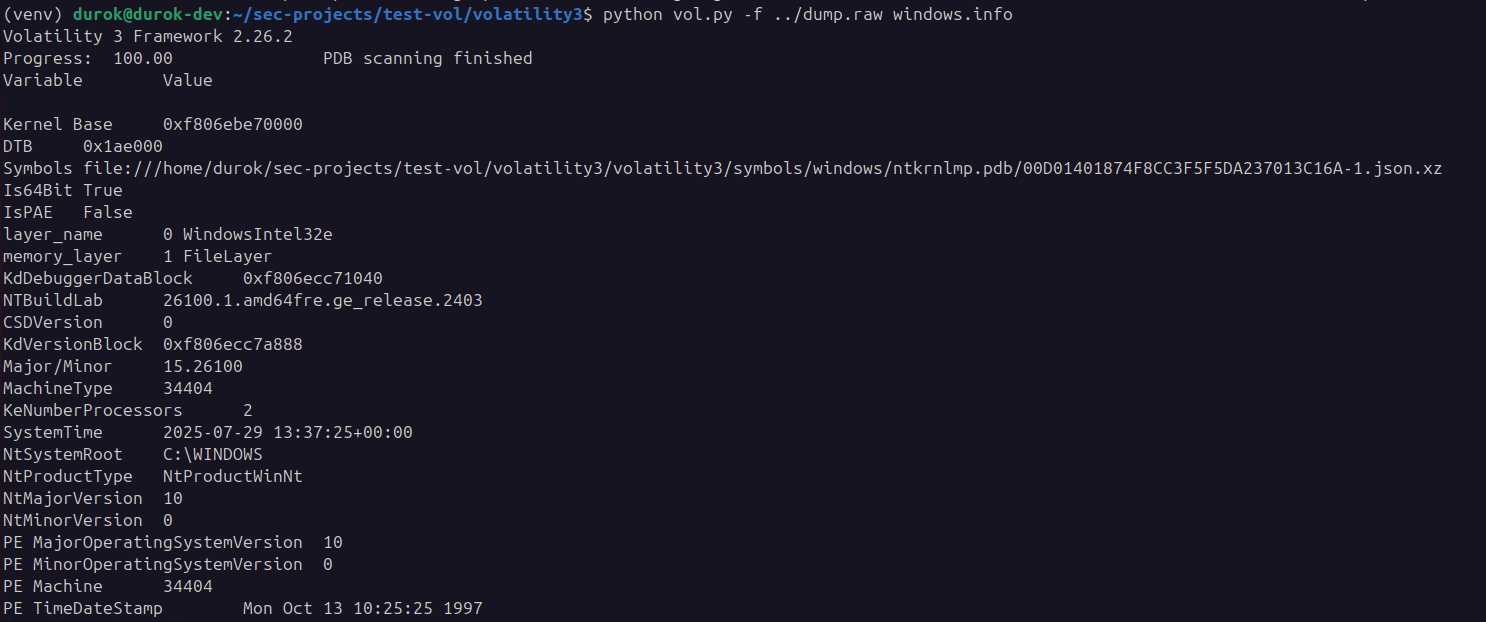
Task: Click the Volatility 3 Framework version line
Action: (148, 36)
